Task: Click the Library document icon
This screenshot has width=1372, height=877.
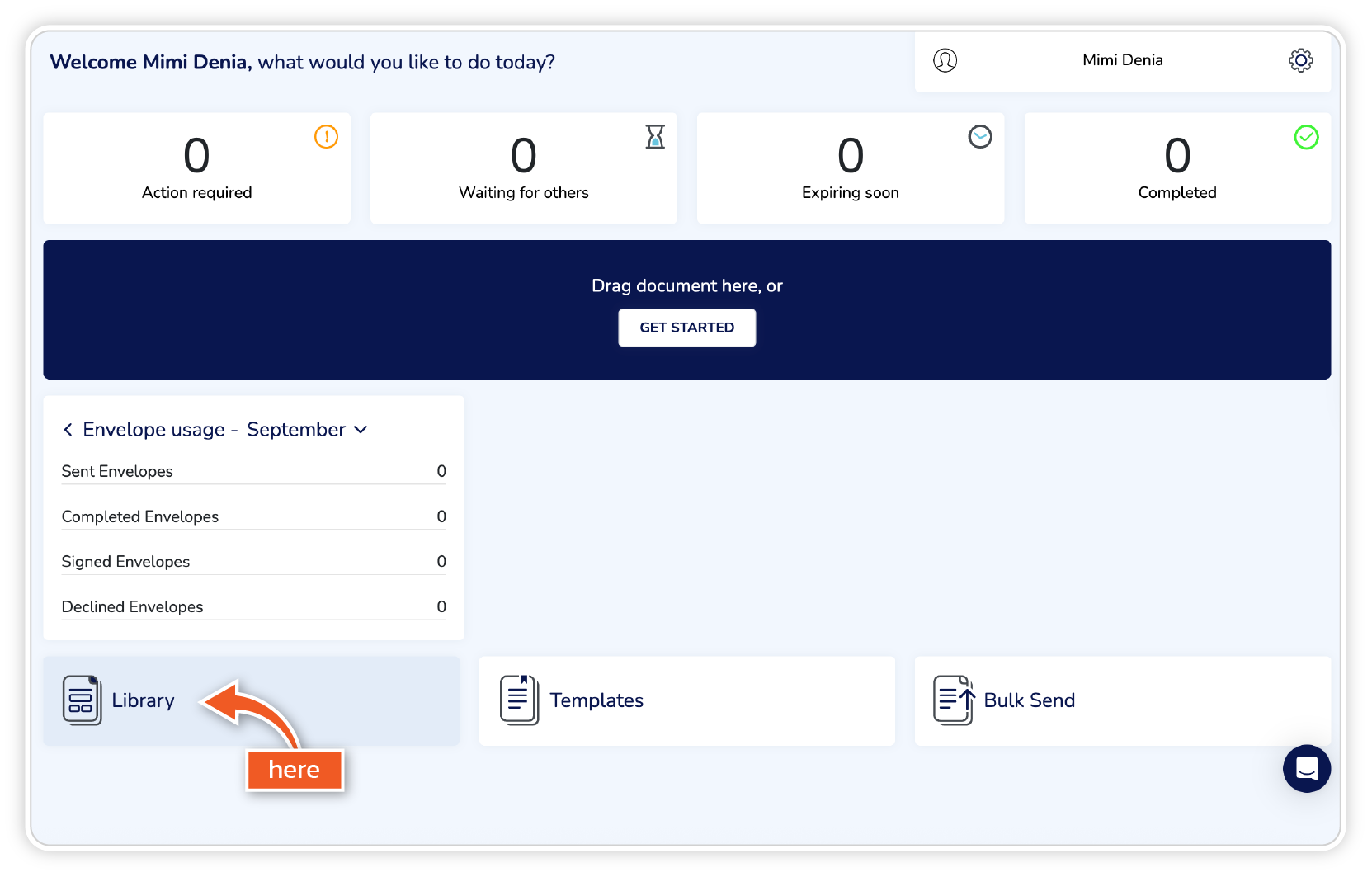Action: pos(82,700)
